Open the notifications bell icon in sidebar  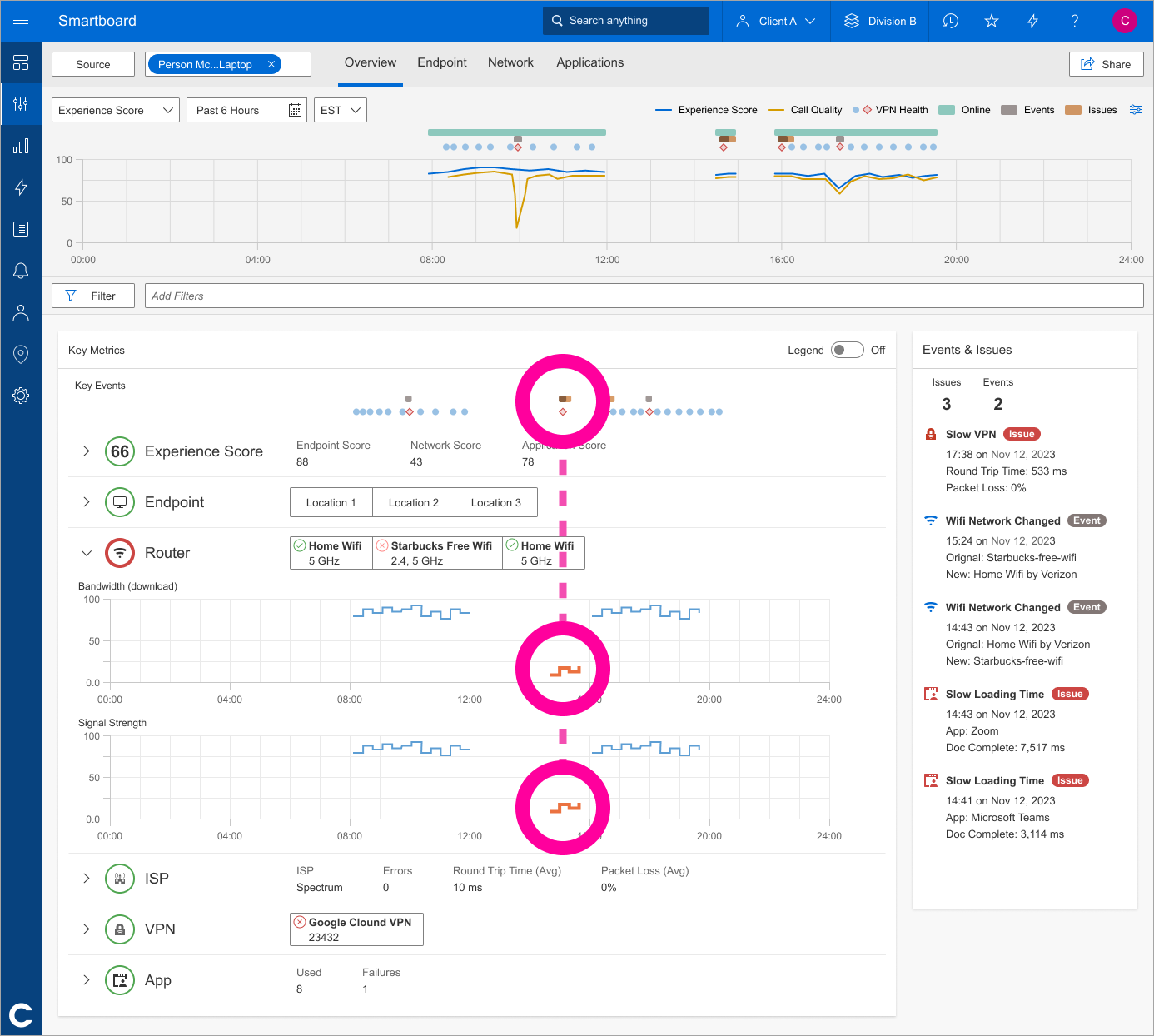[22, 271]
